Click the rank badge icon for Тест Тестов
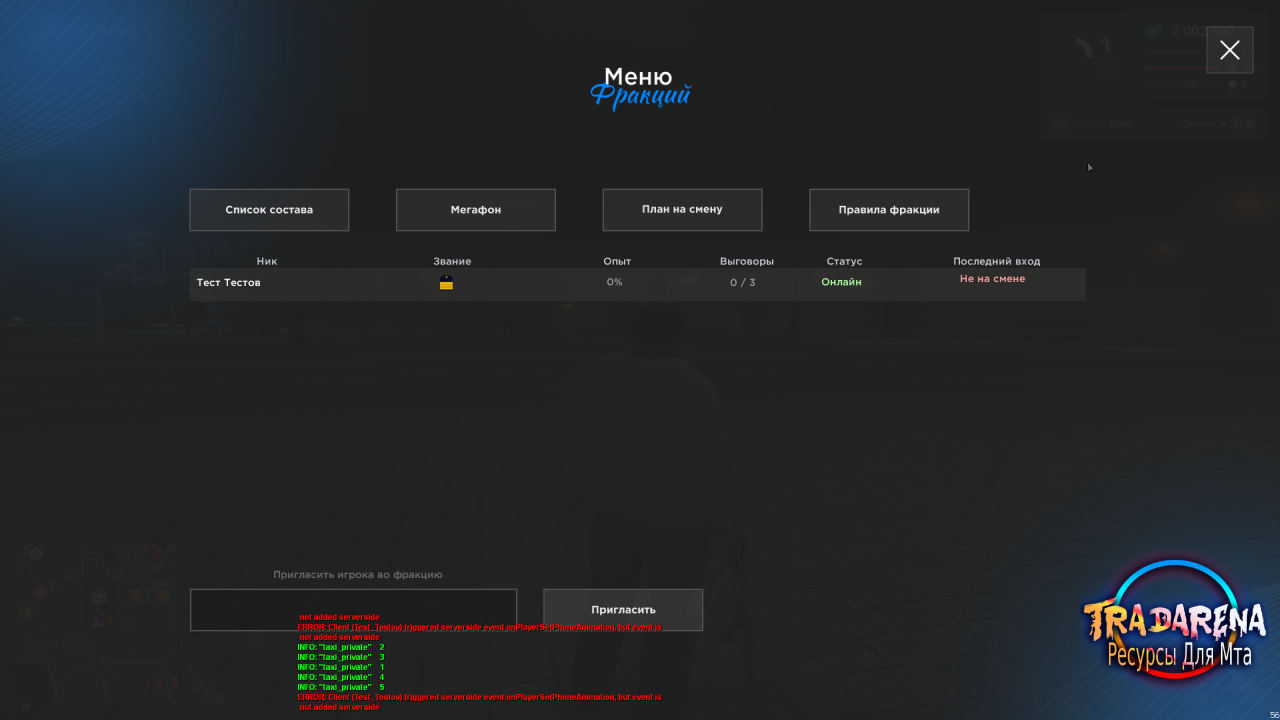 click(446, 283)
